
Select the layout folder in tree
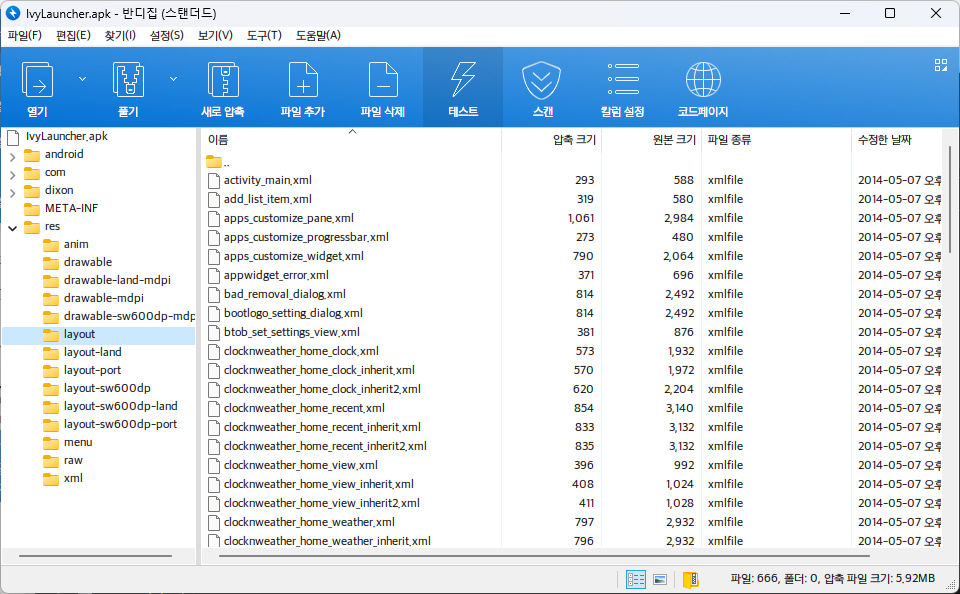[x=79, y=334]
